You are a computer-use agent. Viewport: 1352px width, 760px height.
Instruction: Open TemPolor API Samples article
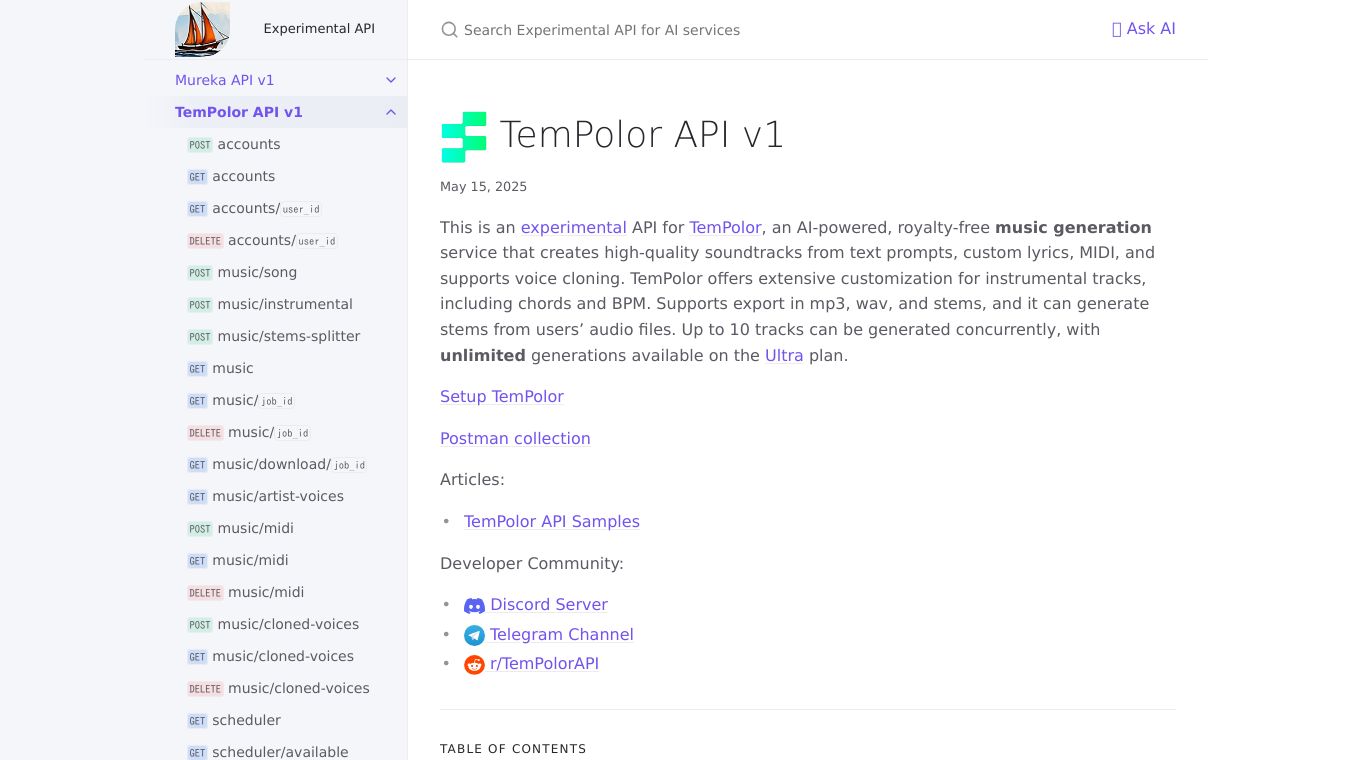(x=552, y=522)
